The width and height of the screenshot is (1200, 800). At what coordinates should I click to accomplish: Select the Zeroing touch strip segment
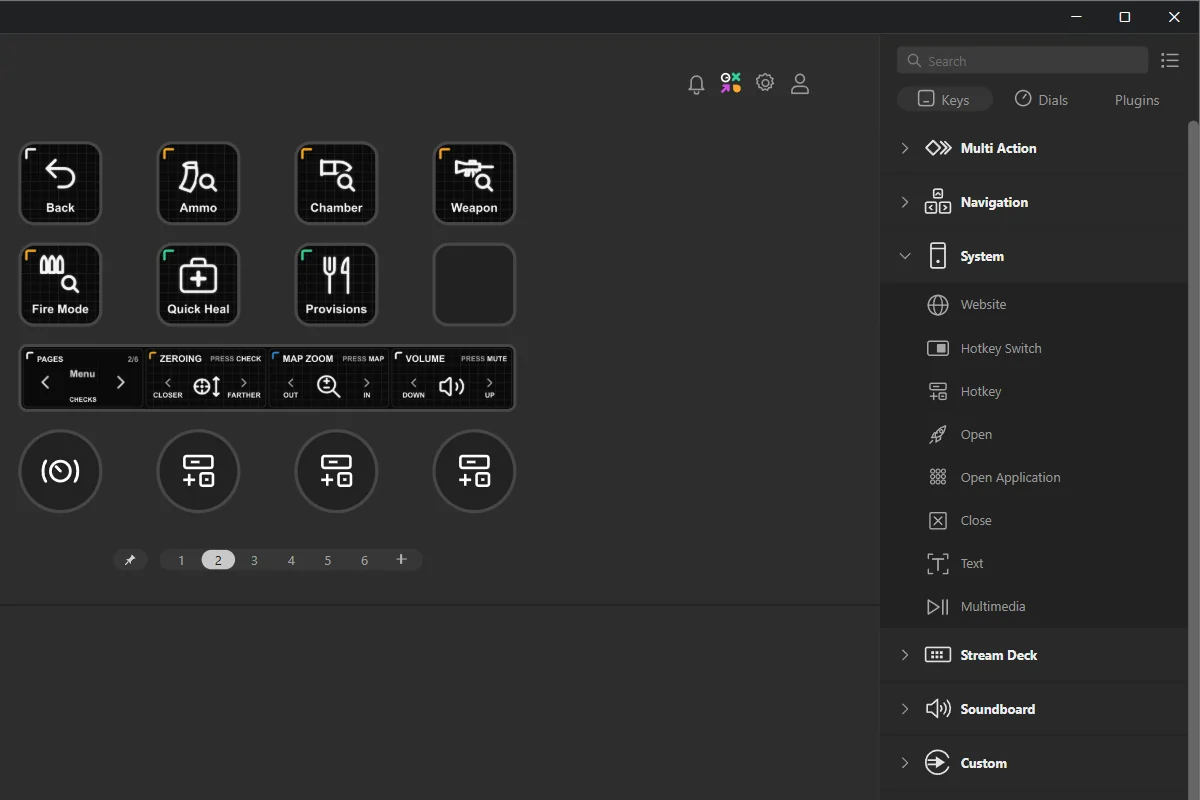(x=206, y=378)
